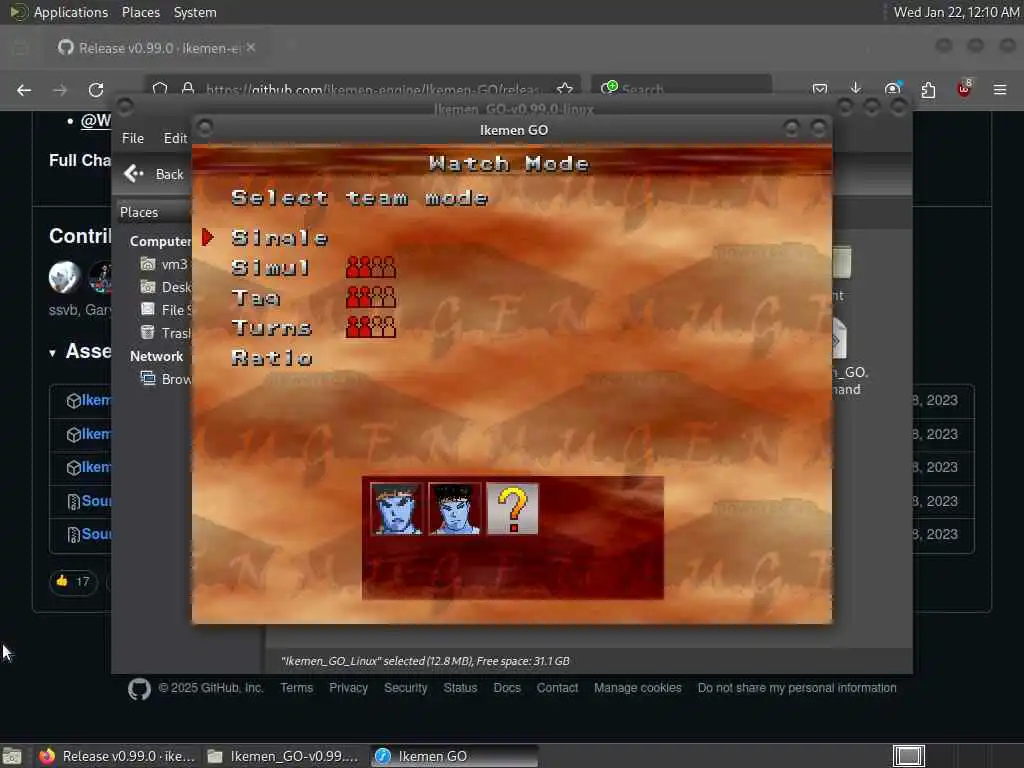The height and width of the screenshot is (768, 1024).
Task: Pick the second character portrait
Action: point(455,509)
